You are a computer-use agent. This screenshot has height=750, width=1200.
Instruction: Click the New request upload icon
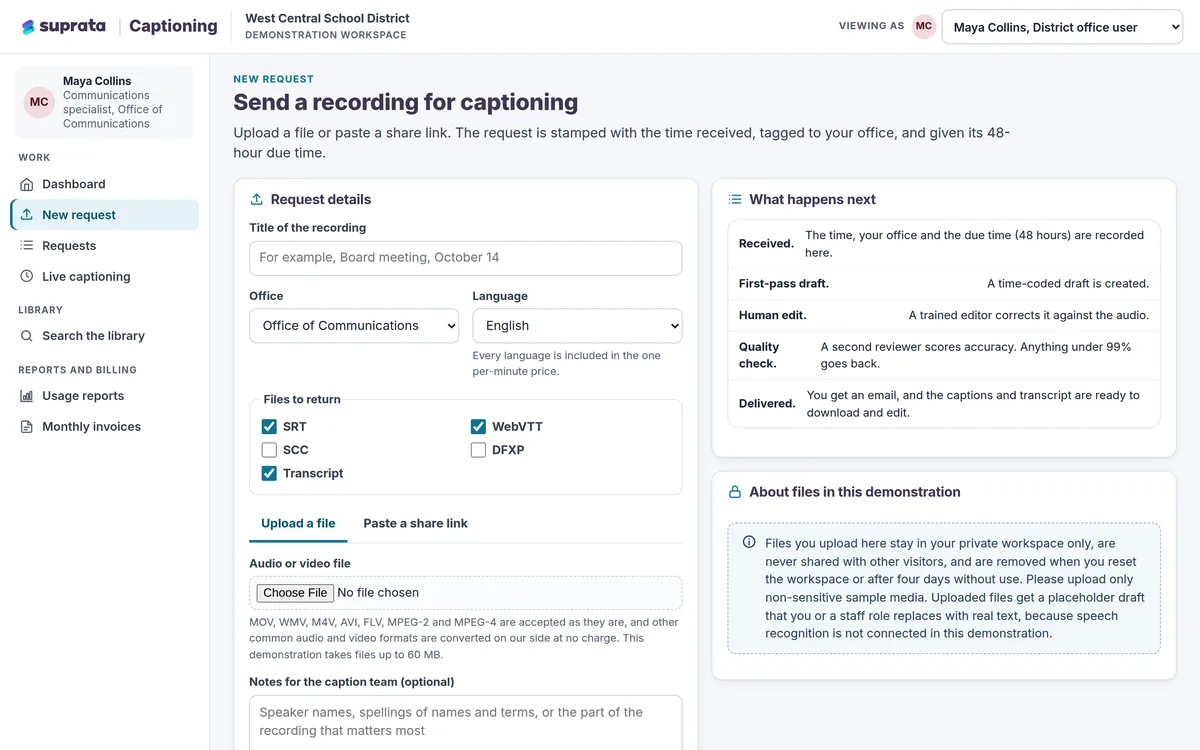pos(27,215)
